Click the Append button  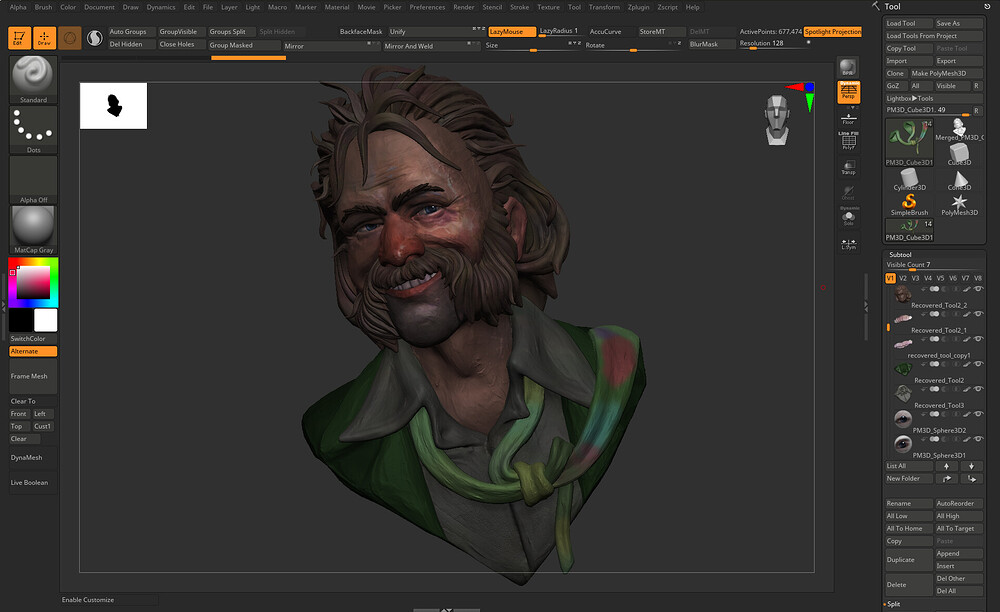click(959, 553)
